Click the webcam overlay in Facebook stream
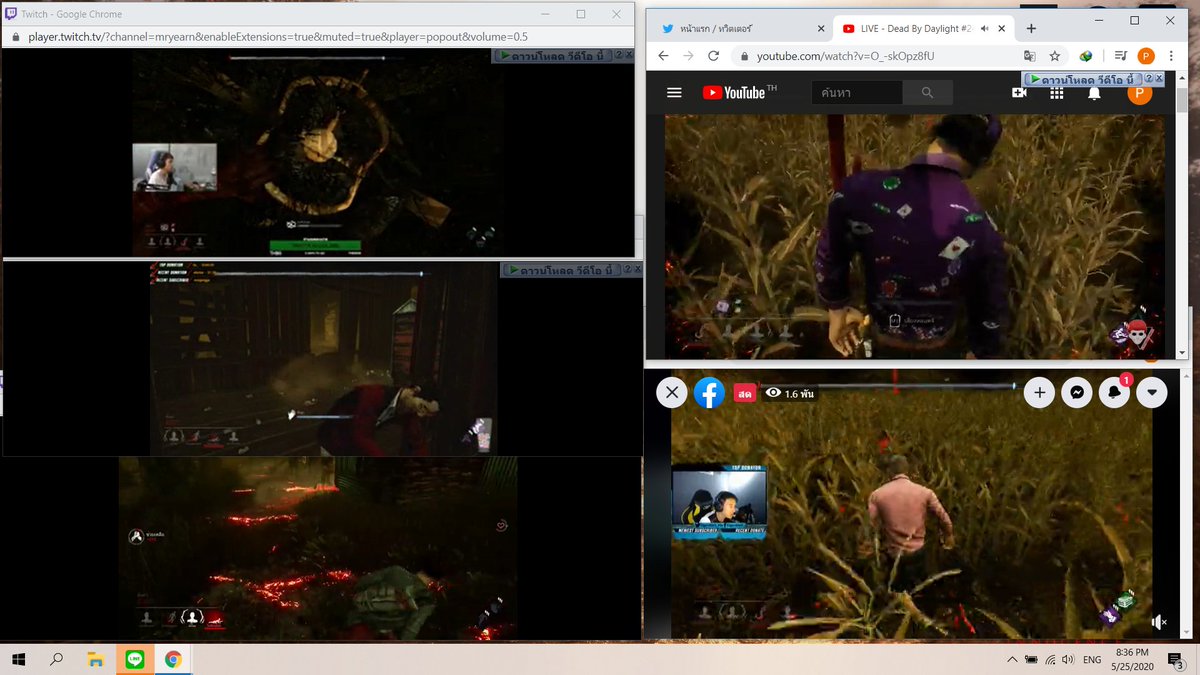The image size is (1200, 675). tap(719, 502)
